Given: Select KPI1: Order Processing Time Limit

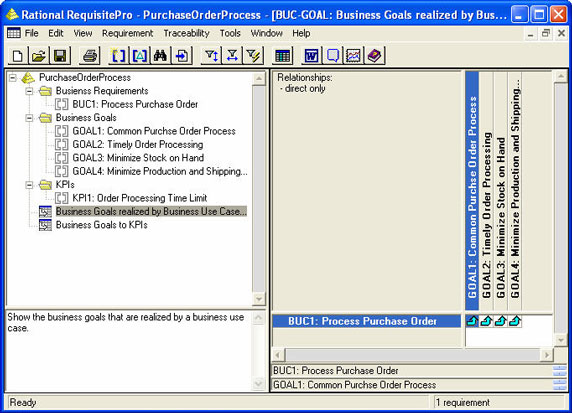Looking at the screenshot, I should (x=139, y=198).
